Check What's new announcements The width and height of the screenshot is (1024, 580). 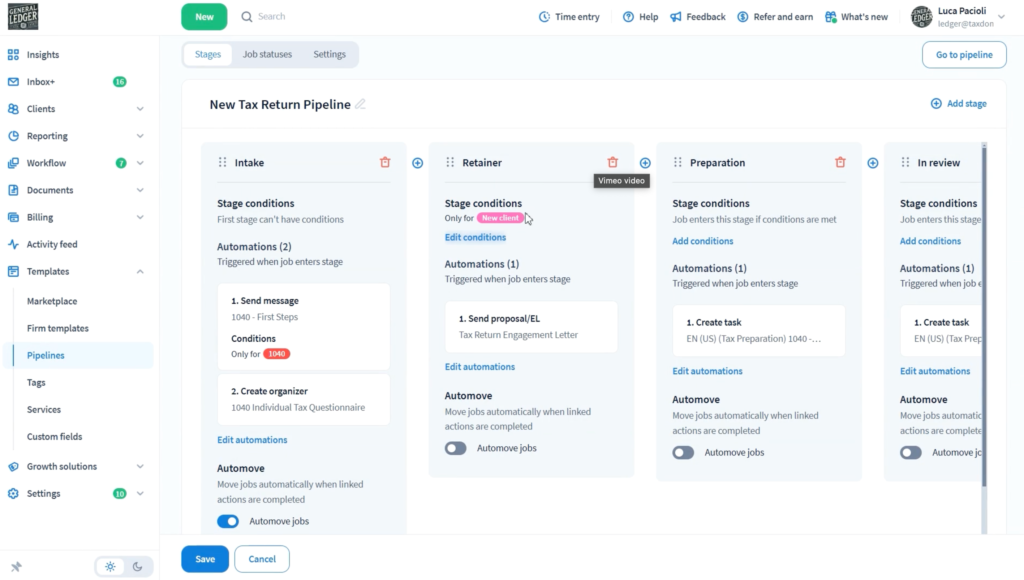(x=856, y=16)
